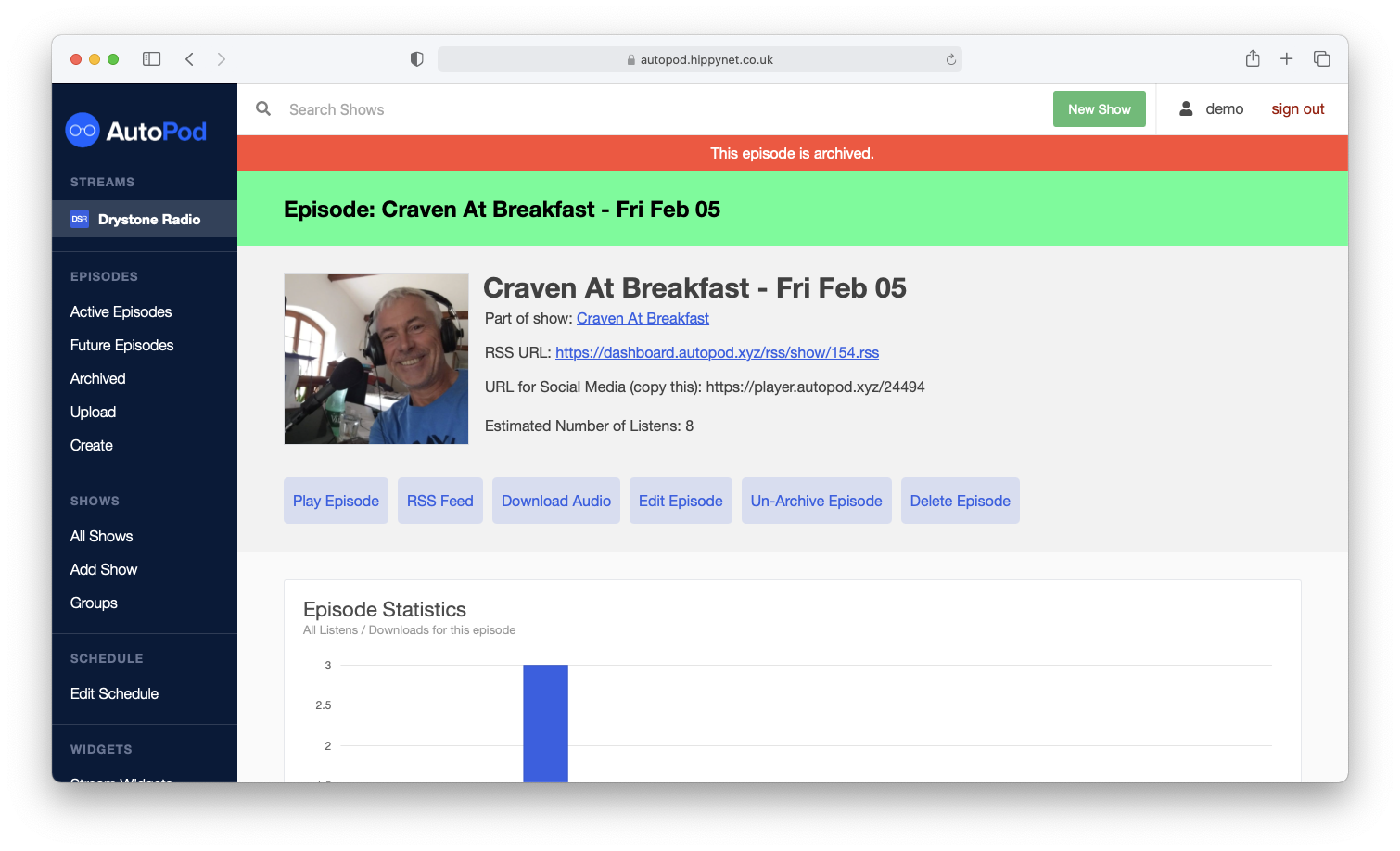
Task: Click the AutoPod logo
Action: click(136, 131)
